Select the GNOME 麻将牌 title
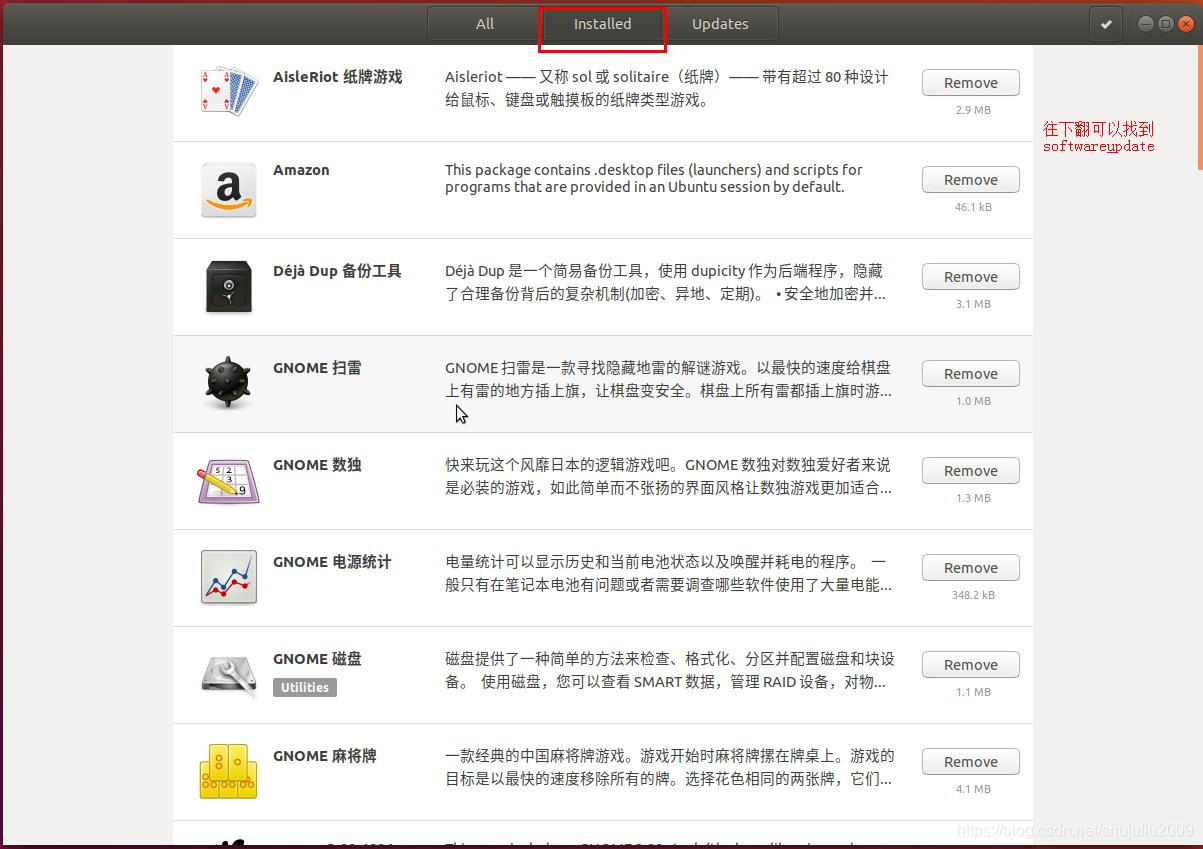The height and width of the screenshot is (849, 1203). [x=325, y=756]
